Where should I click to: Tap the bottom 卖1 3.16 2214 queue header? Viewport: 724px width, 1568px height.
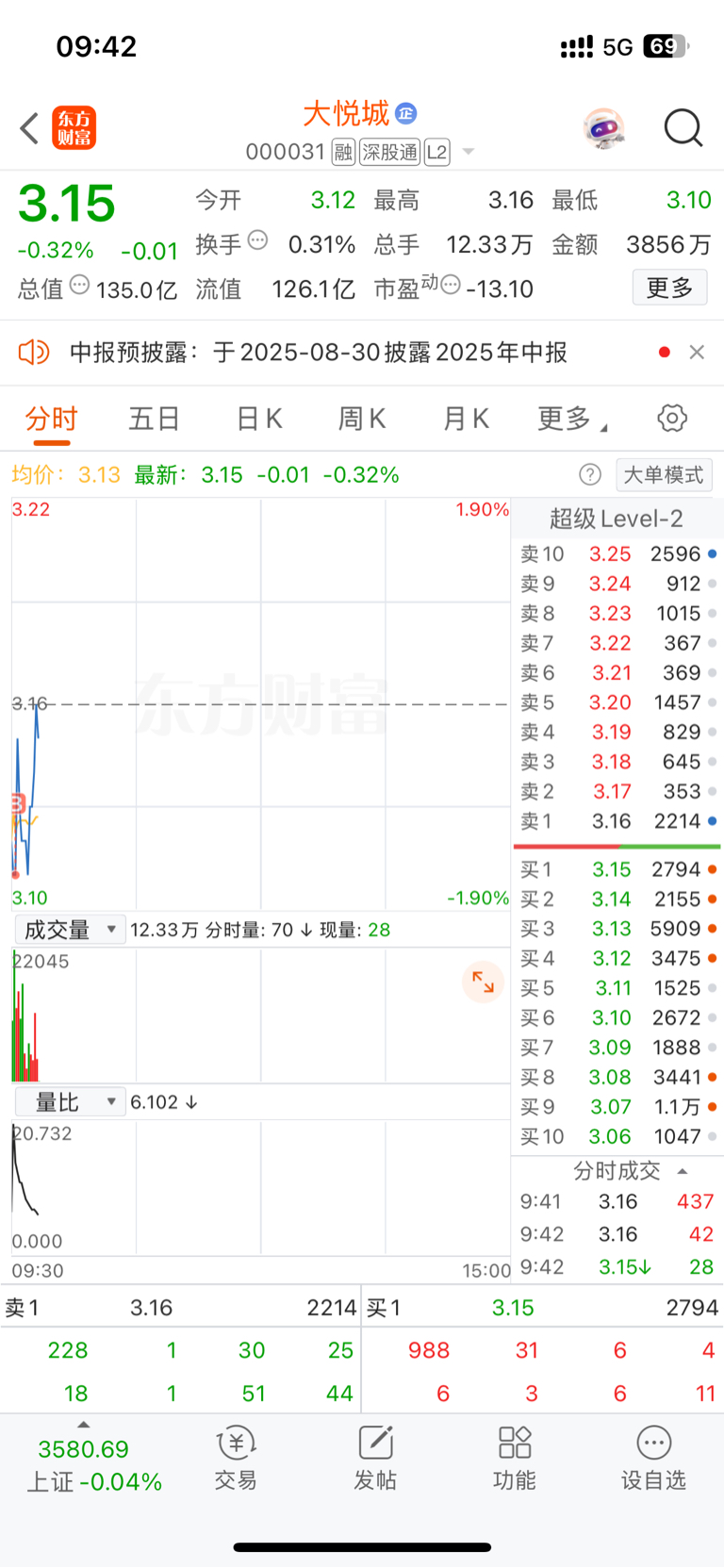pyautogui.click(x=181, y=1308)
